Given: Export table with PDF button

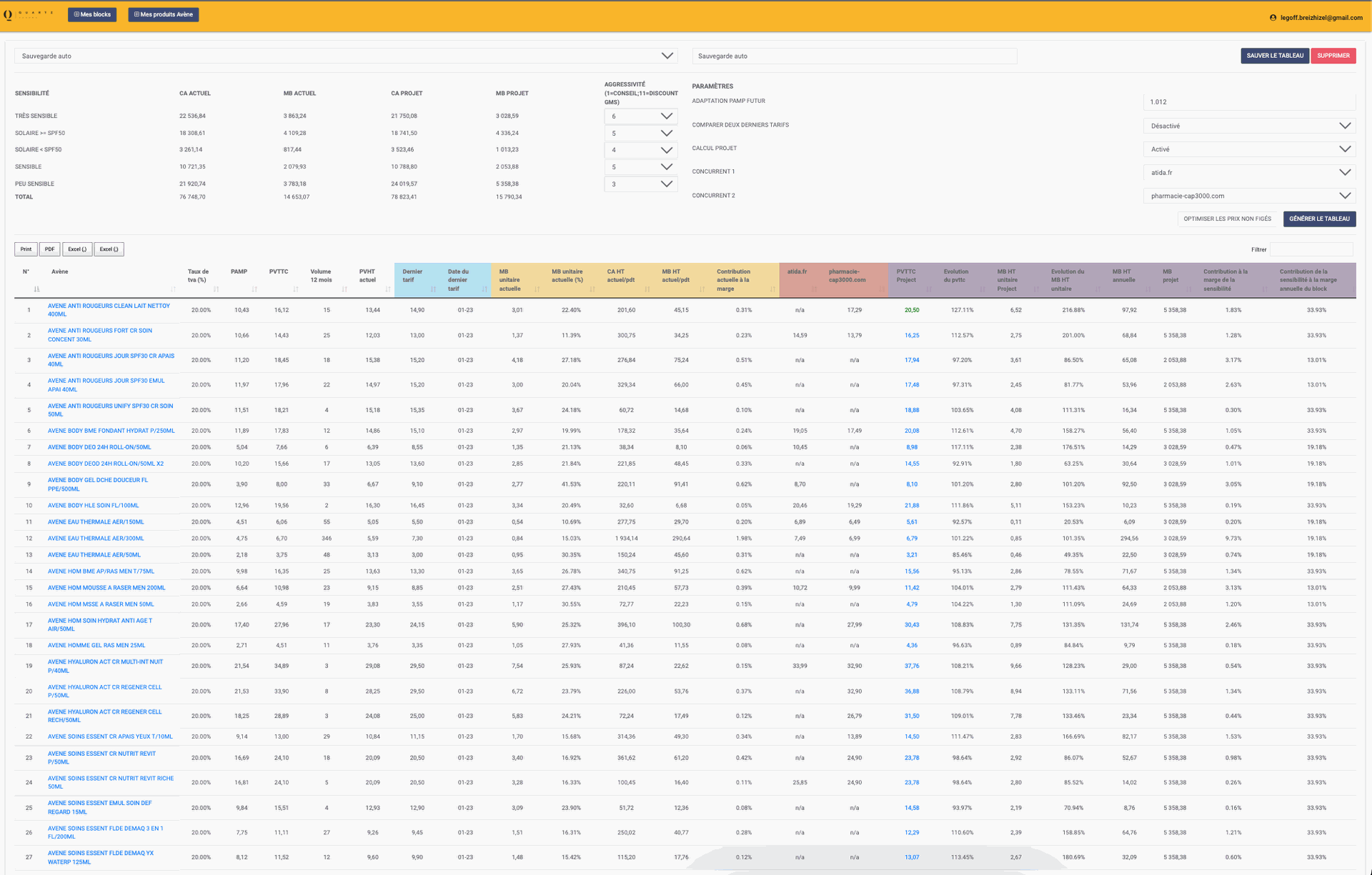Looking at the screenshot, I should [49, 249].
